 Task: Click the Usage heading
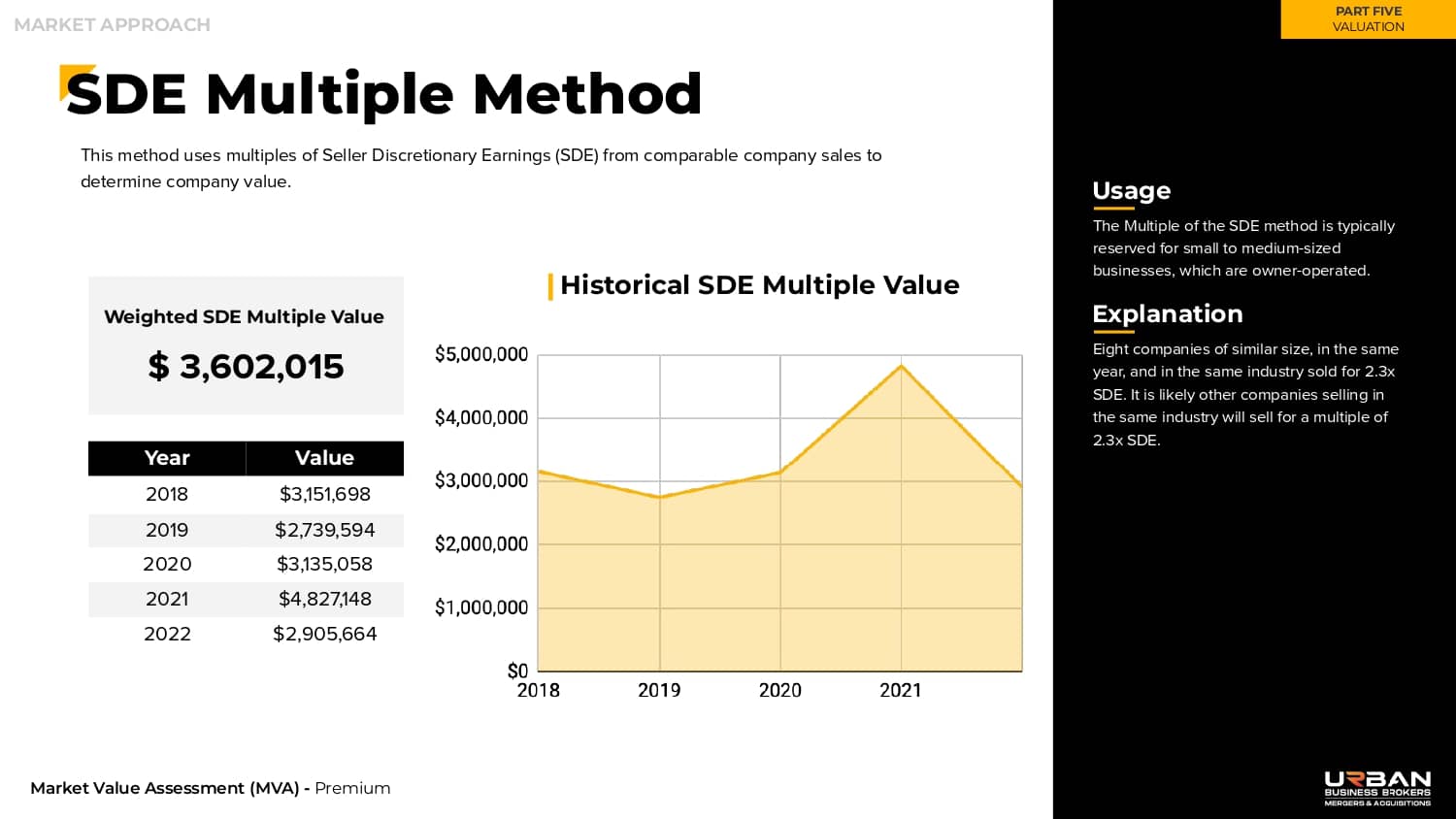[1131, 190]
